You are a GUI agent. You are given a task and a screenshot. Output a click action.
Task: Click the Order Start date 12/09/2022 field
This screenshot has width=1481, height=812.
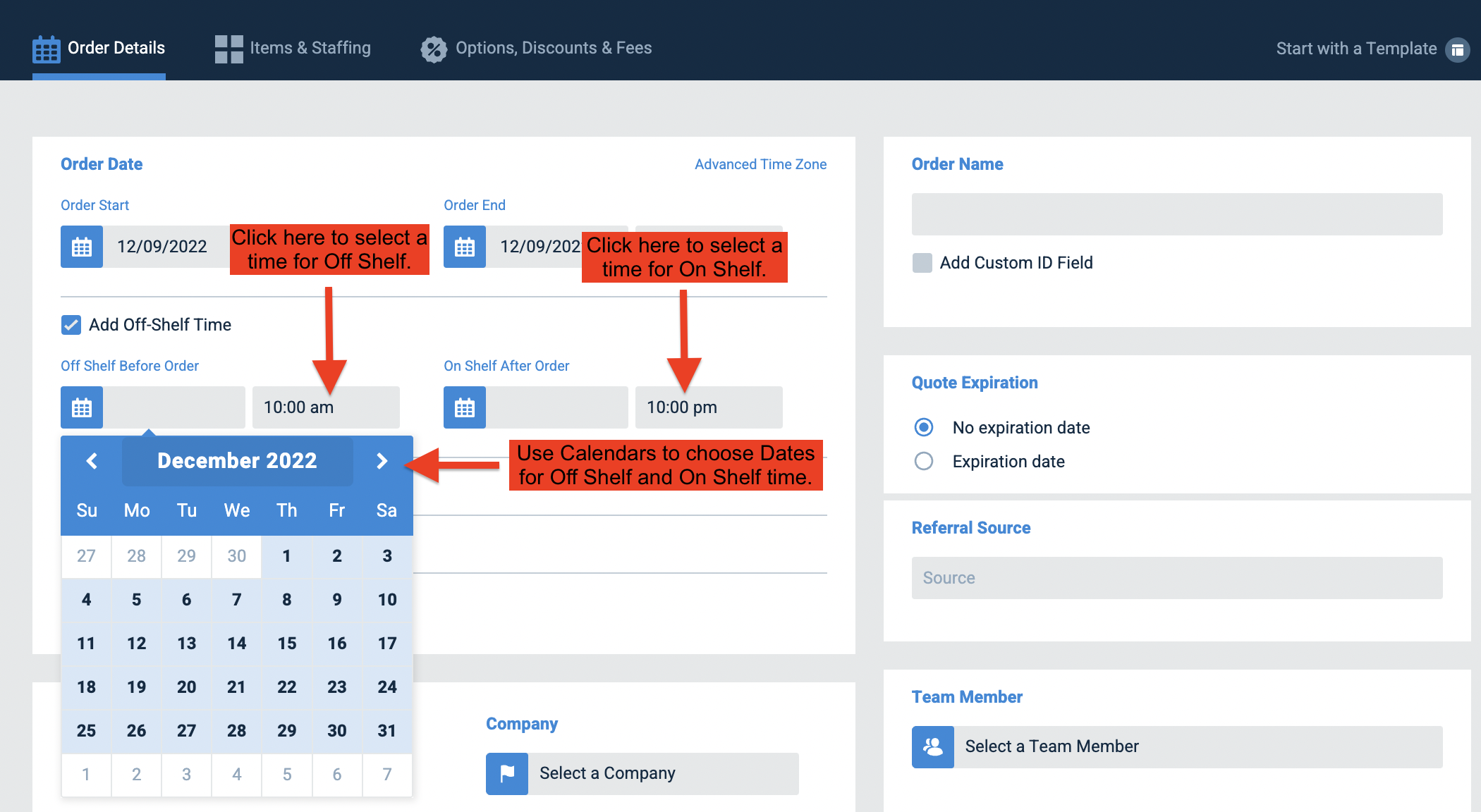(x=166, y=247)
